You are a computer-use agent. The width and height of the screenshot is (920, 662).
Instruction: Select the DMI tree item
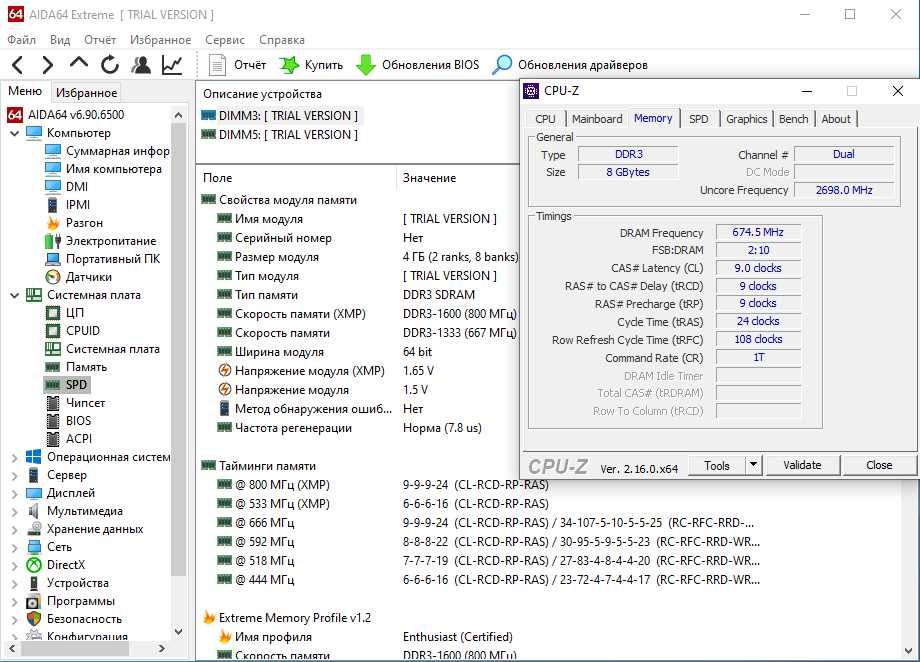(77, 187)
